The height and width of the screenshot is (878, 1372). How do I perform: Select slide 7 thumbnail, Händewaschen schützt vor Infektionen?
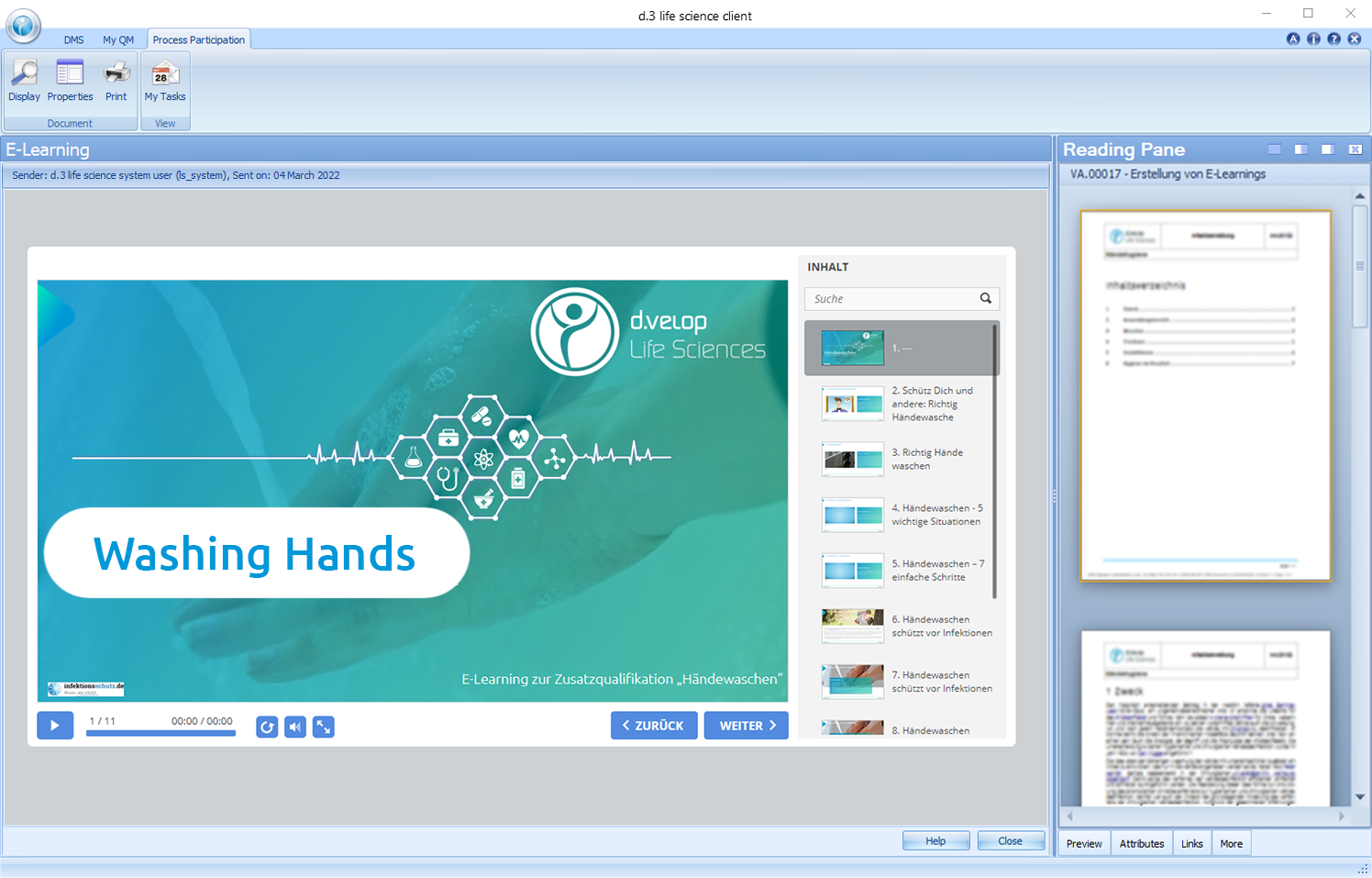click(853, 682)
